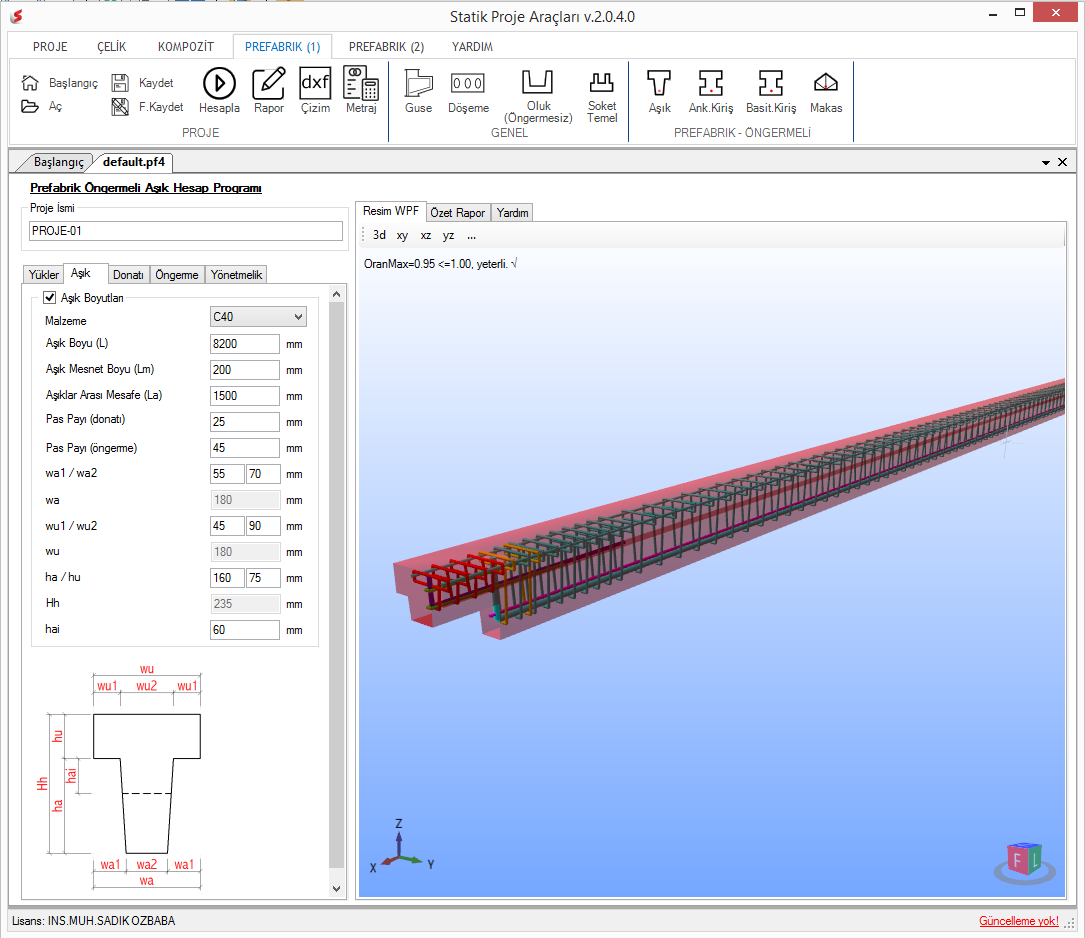The image size is (1085, 938).
Task: Click the Başlangıç home icon
Action: click(30, 83)
